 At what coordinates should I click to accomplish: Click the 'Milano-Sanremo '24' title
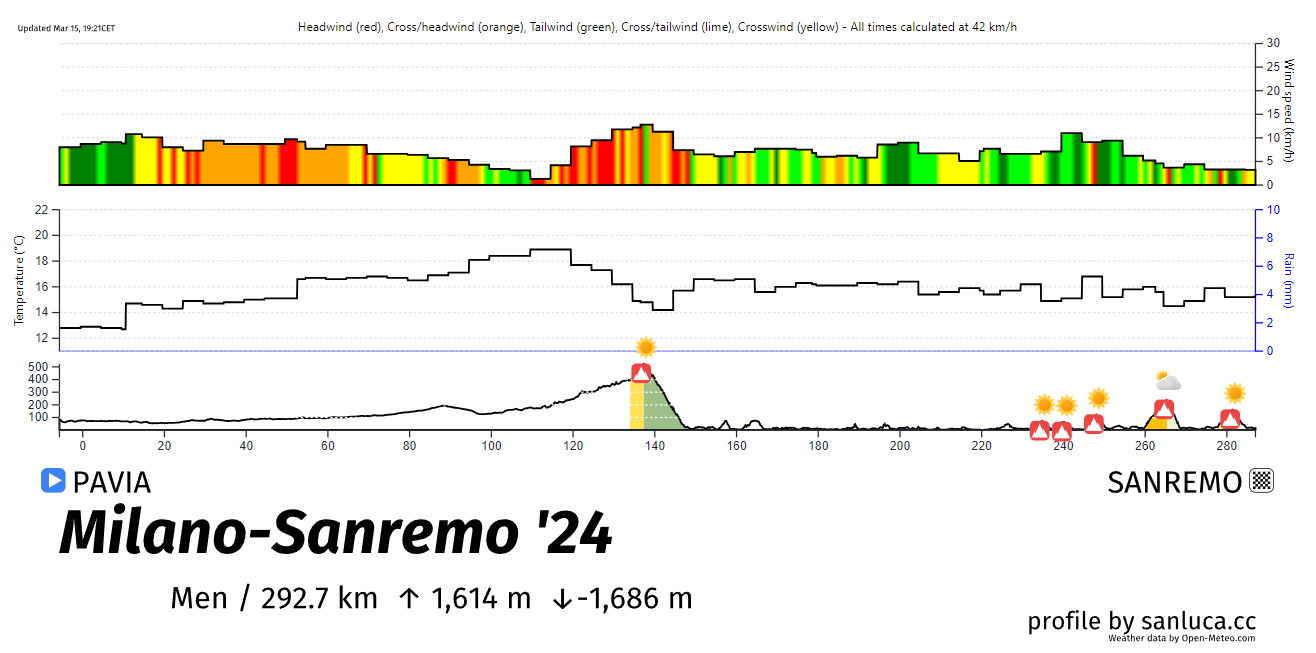336,534
